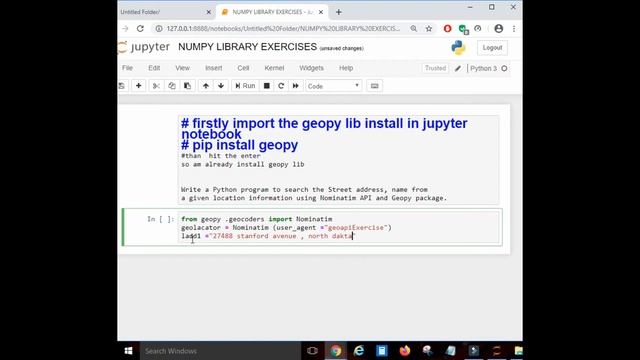Click the edit mode pencil icon
This screenshot has width=640, height=360.
[458, 69]
